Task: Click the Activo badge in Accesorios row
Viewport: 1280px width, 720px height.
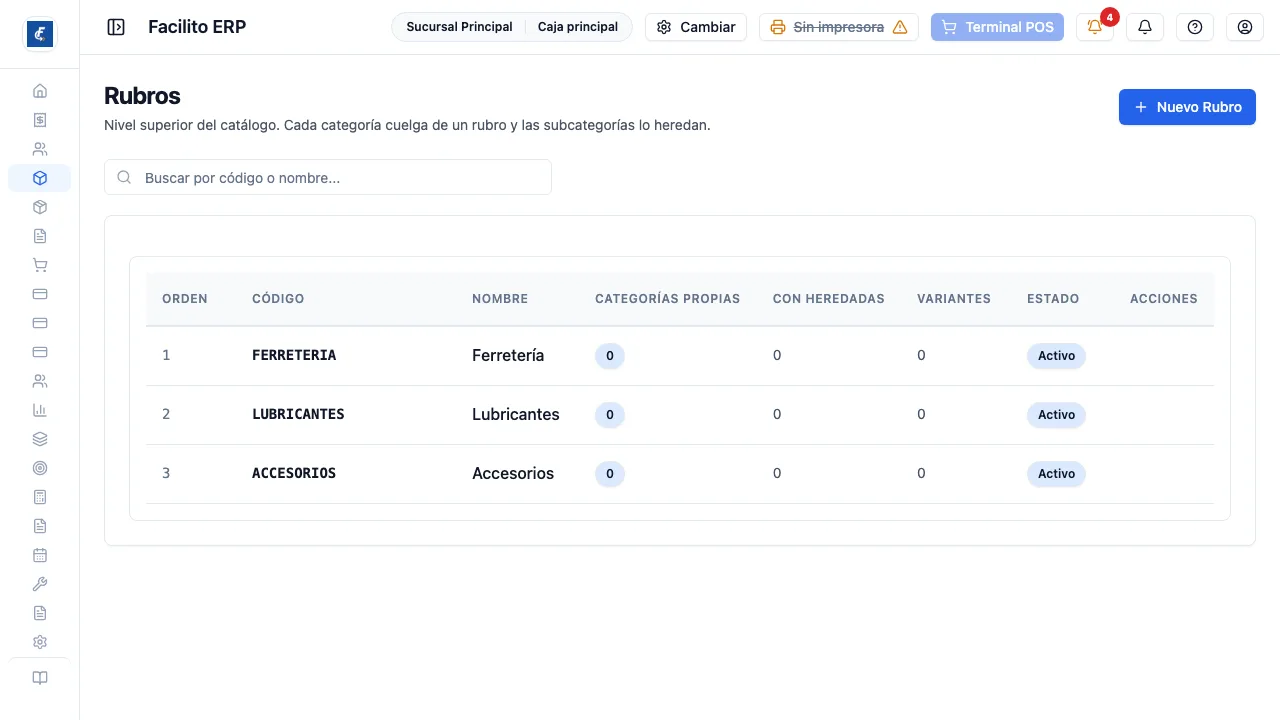Action: (x=1056, y=473)
